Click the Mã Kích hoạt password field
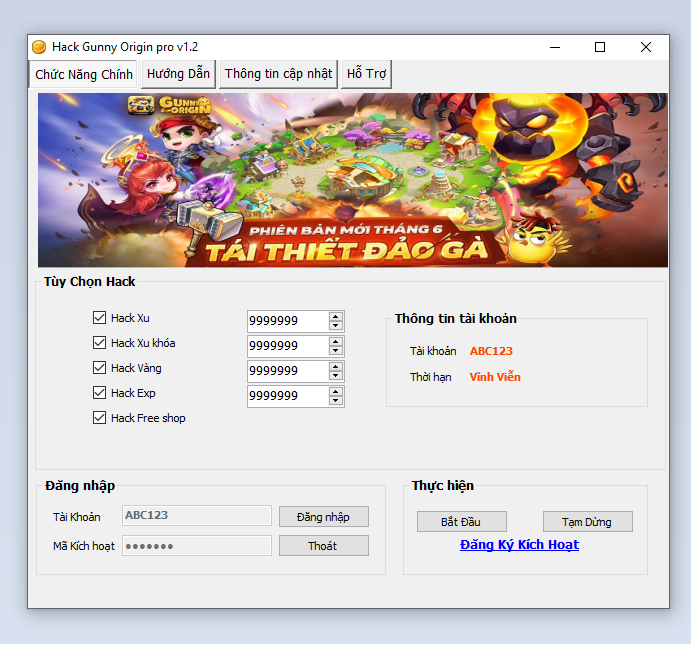691x645 pixels. click(x=197, y=546)
